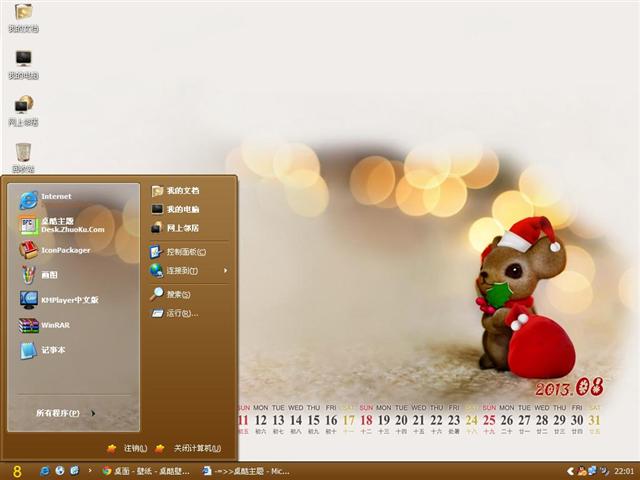
Task: Switch to ->>桌酷主题 - Mic... taskbar window
Action: click(x=246, y=471)
